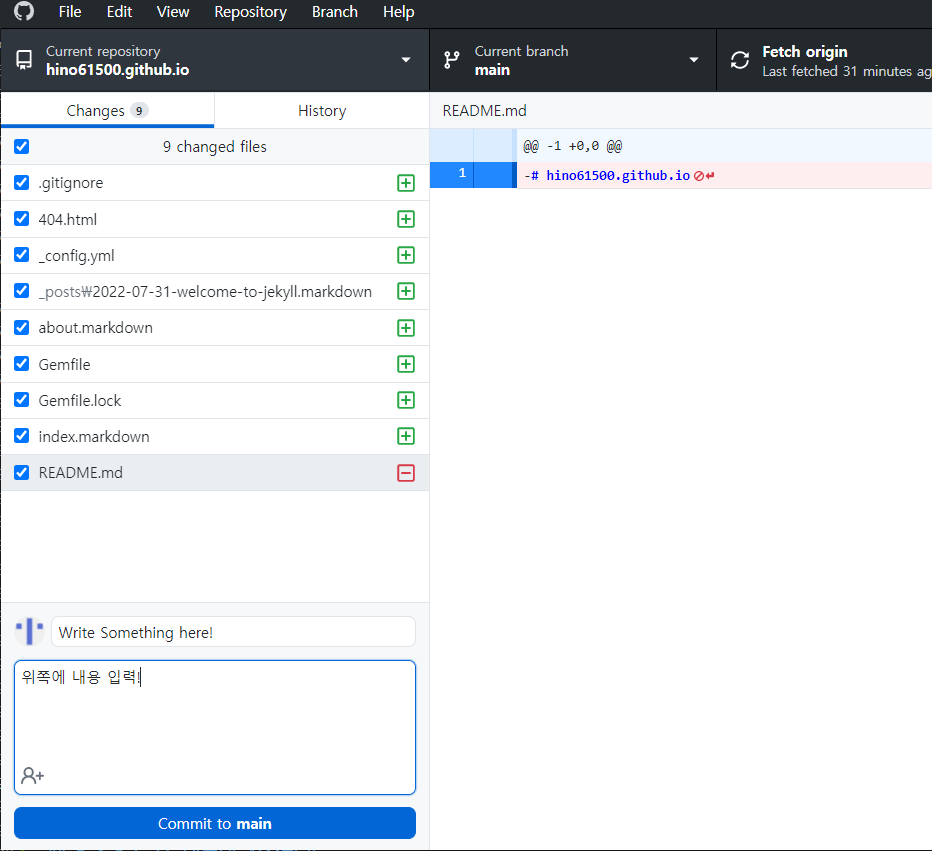Click the green added icon next to 404.html
Screen dimensions: 932x851
coord(406,219)
